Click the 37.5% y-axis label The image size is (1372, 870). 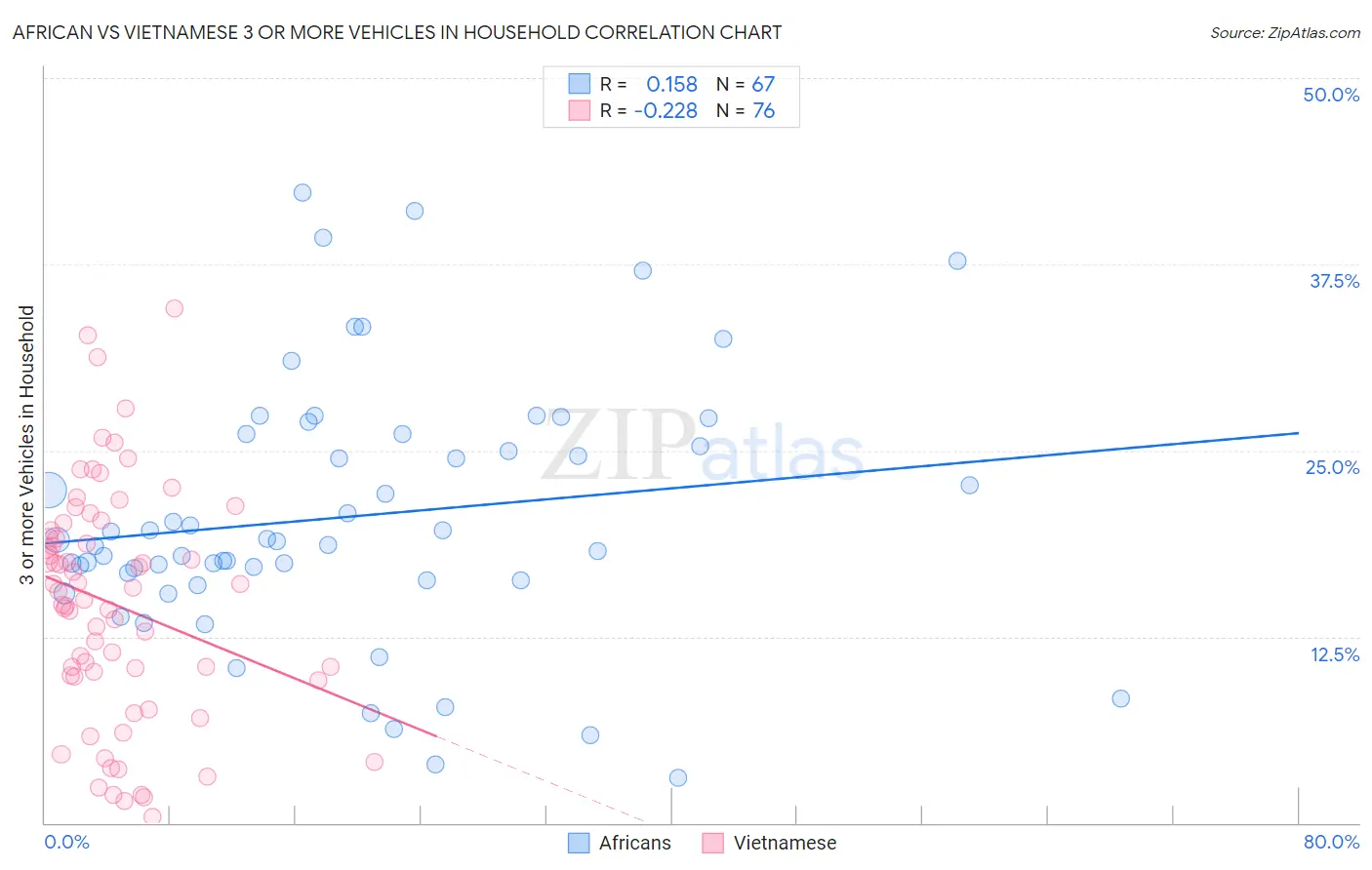[x=1334, y=281]
